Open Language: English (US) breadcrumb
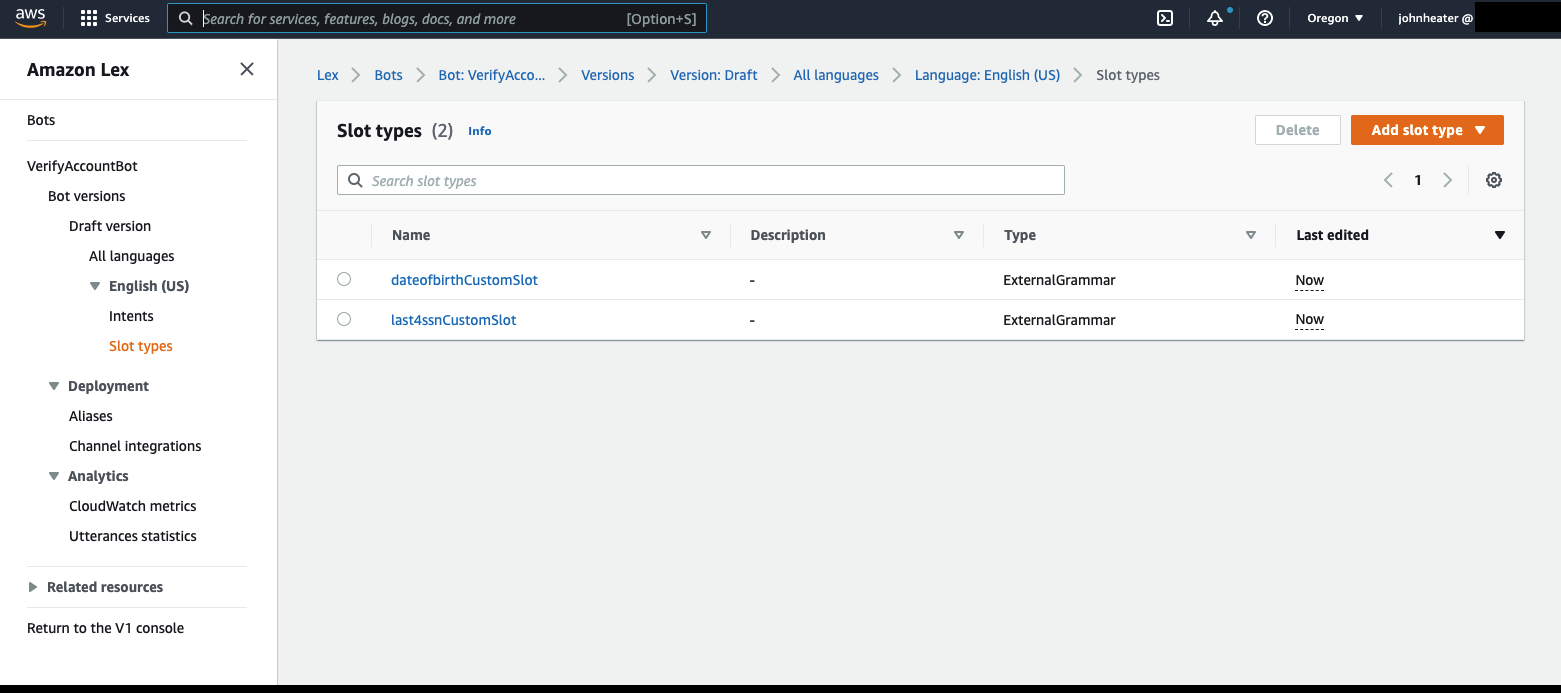This screenshot has width=1561, height=693. click(x=988, y=75)
